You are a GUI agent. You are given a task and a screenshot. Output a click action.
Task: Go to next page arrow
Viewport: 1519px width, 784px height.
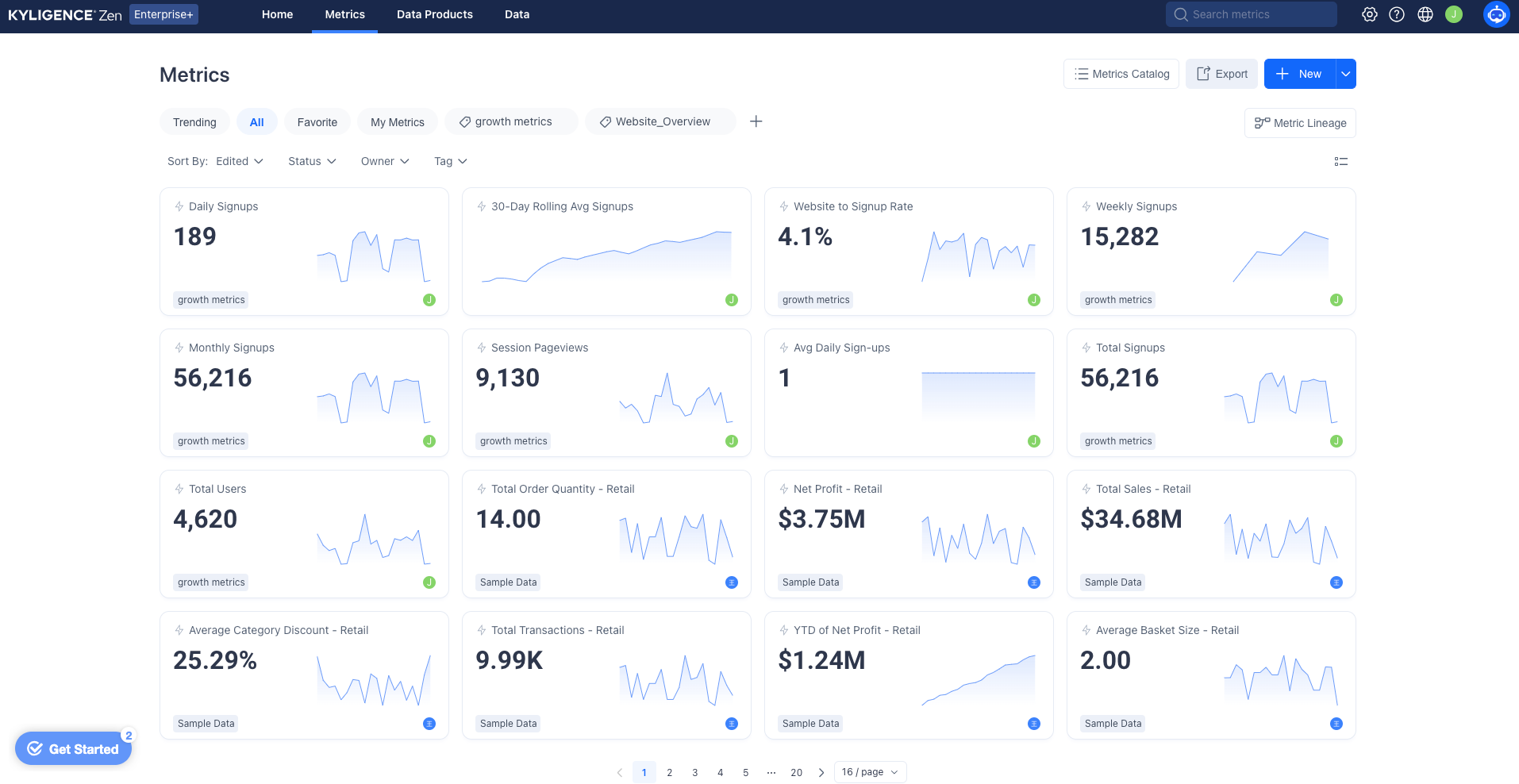(821, 772)
